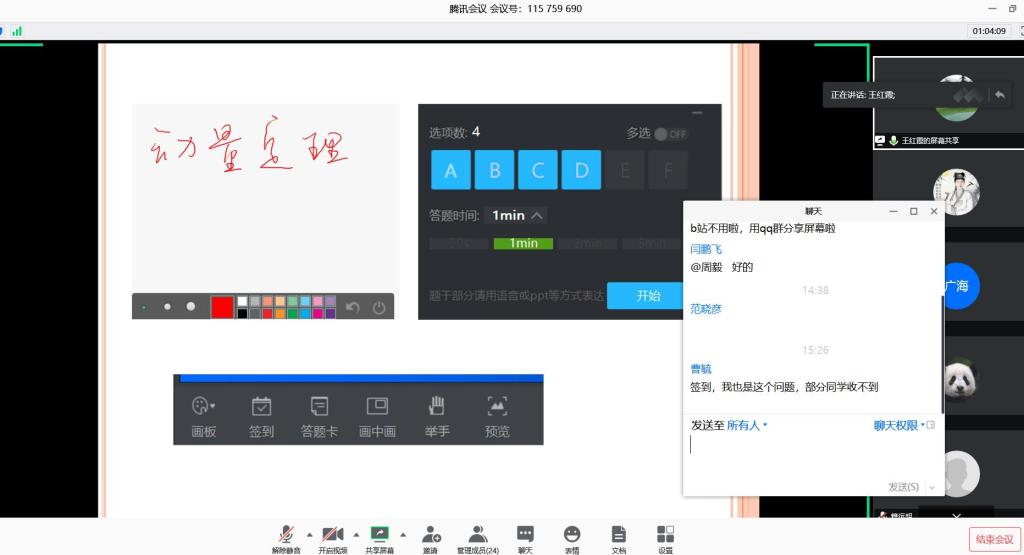
Task: Open the 表情 emoji icon
Action: [x=572, y=535]
